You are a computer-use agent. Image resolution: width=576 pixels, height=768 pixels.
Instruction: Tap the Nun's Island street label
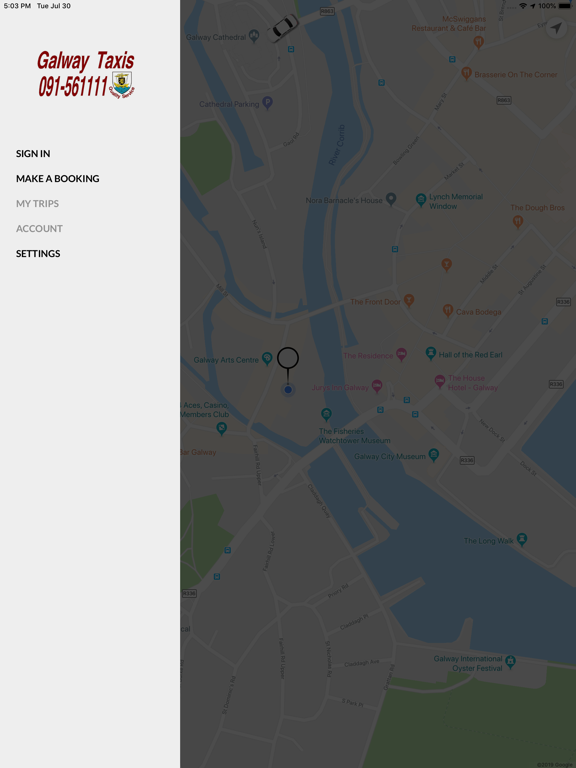coord(259,234)
